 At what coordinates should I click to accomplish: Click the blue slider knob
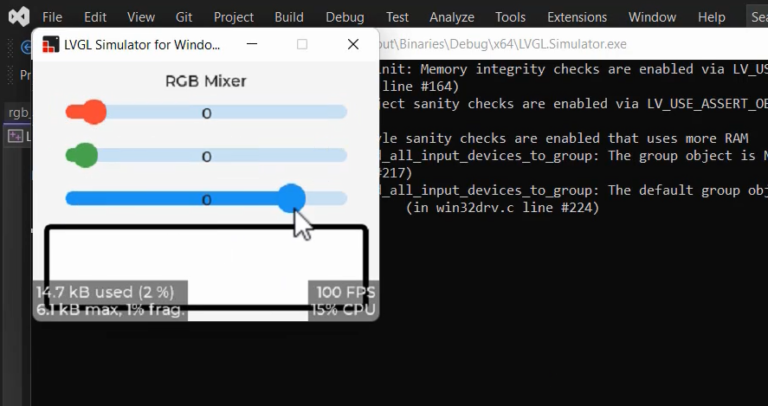pos(291,198)
